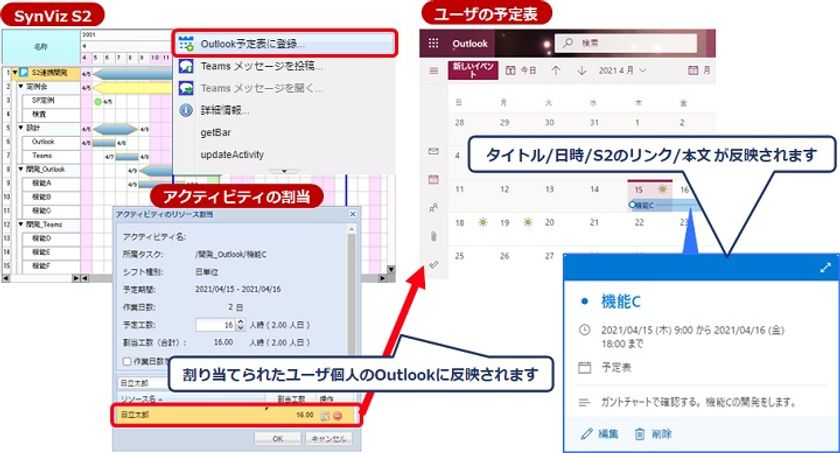Click Gantt chart vertical scrollbar down arrow
Screen dimensions: 840x453
coord(391,269)
